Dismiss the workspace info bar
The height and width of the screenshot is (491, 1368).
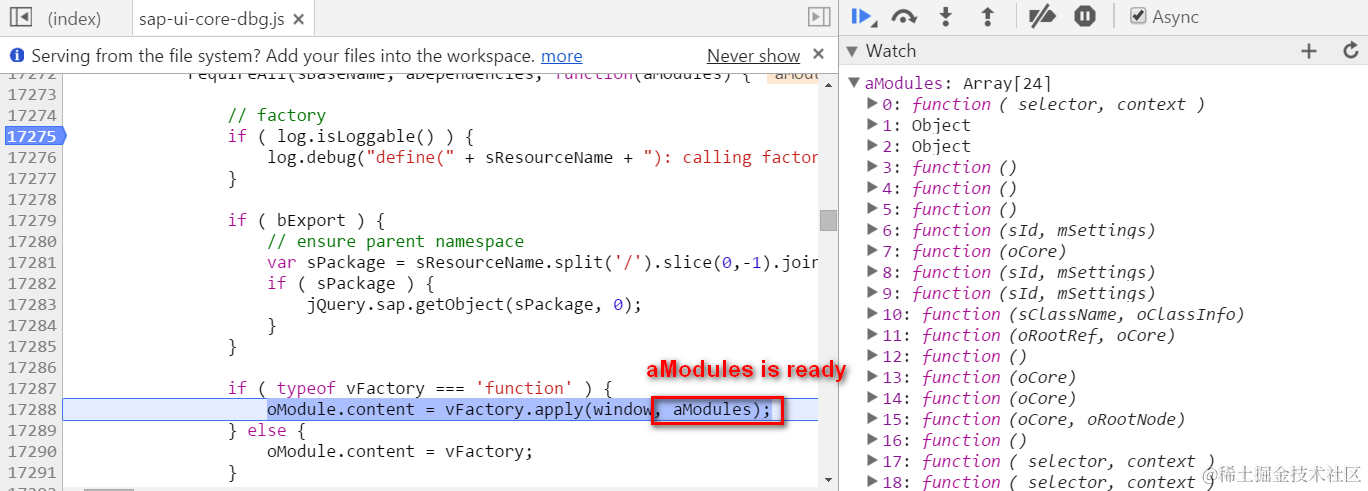819,54
